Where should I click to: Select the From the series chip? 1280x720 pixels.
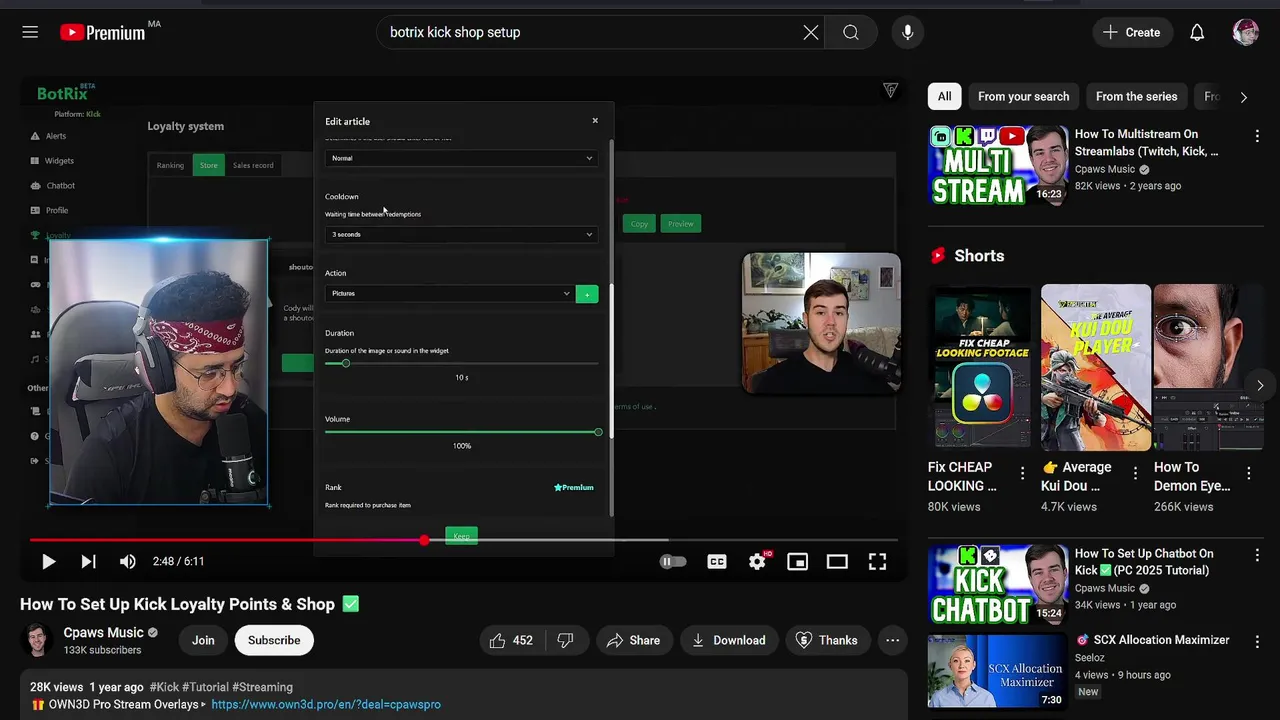pyautogui.click(x=1136, y=96)
